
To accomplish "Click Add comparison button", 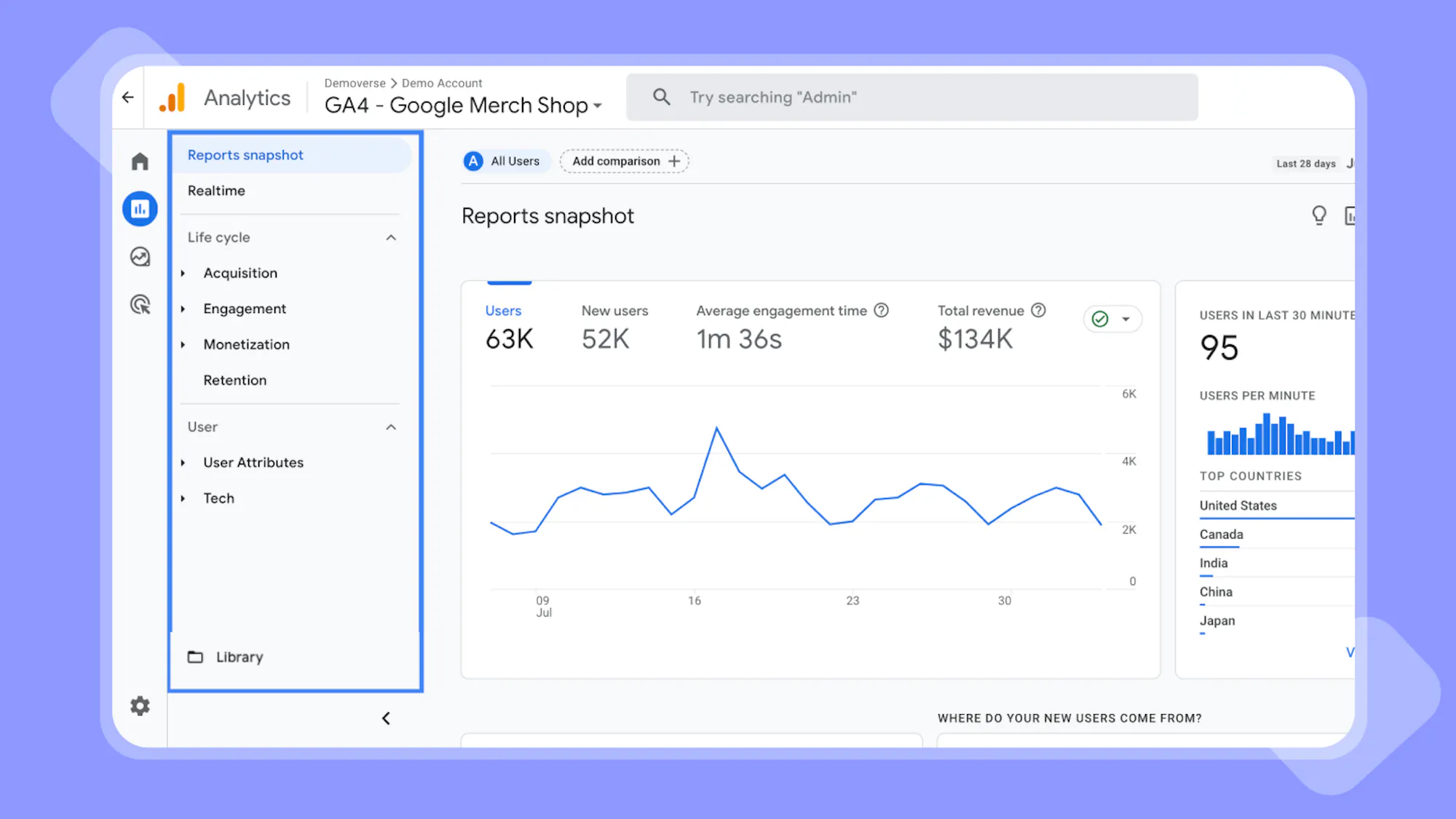I will [625, 161].
